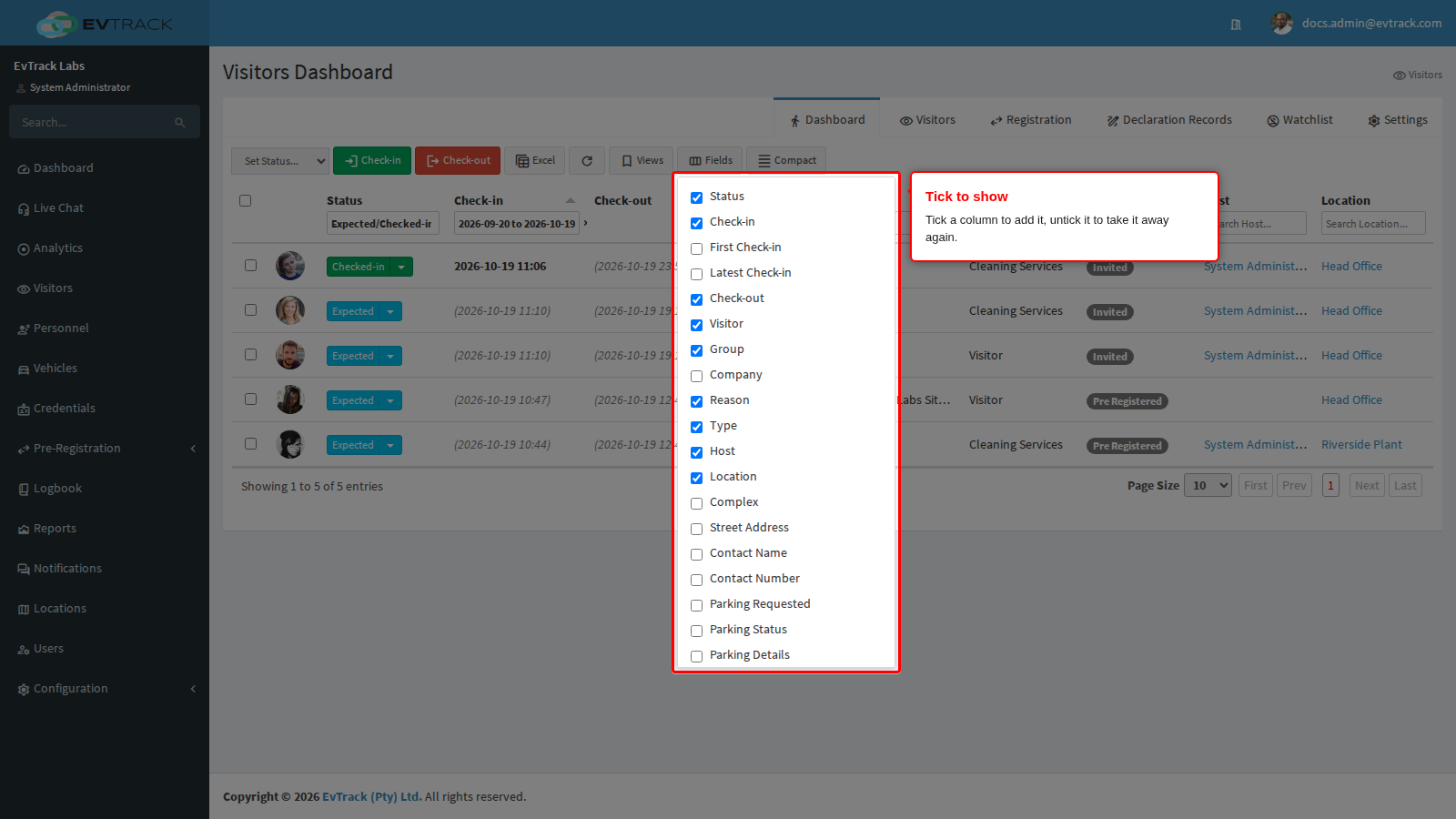
Task: Switch to the Watchlist tab
Action: click(1299, 120)
